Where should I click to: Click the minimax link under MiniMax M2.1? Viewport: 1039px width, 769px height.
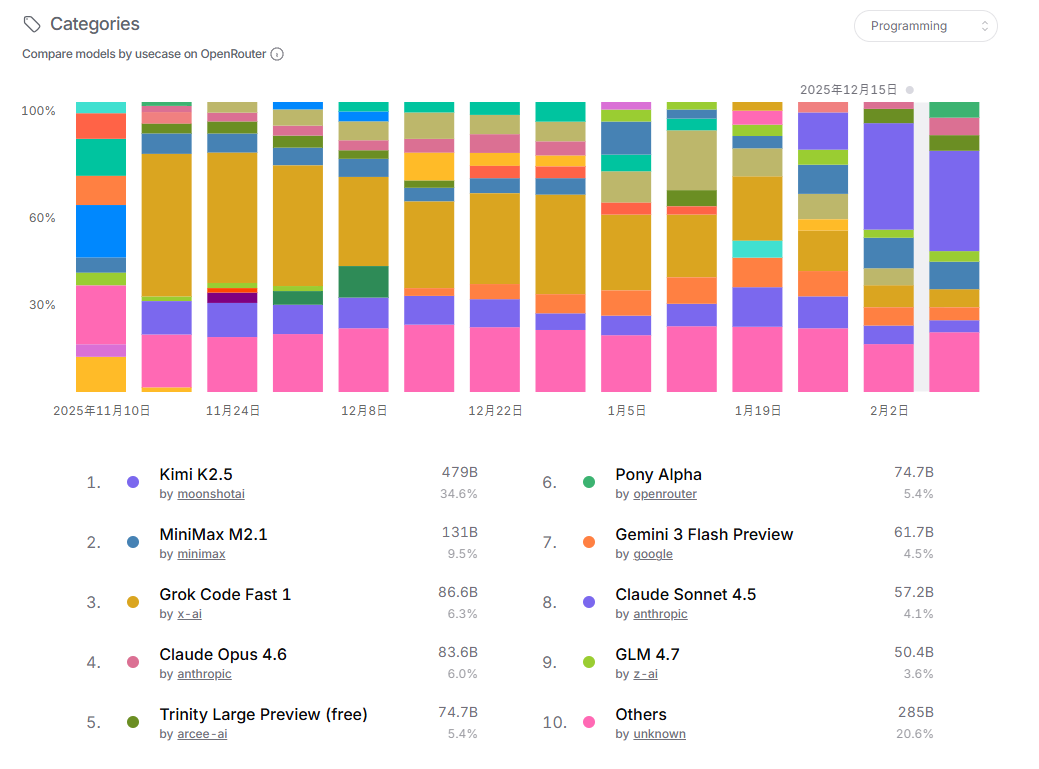tap(201, 554)
